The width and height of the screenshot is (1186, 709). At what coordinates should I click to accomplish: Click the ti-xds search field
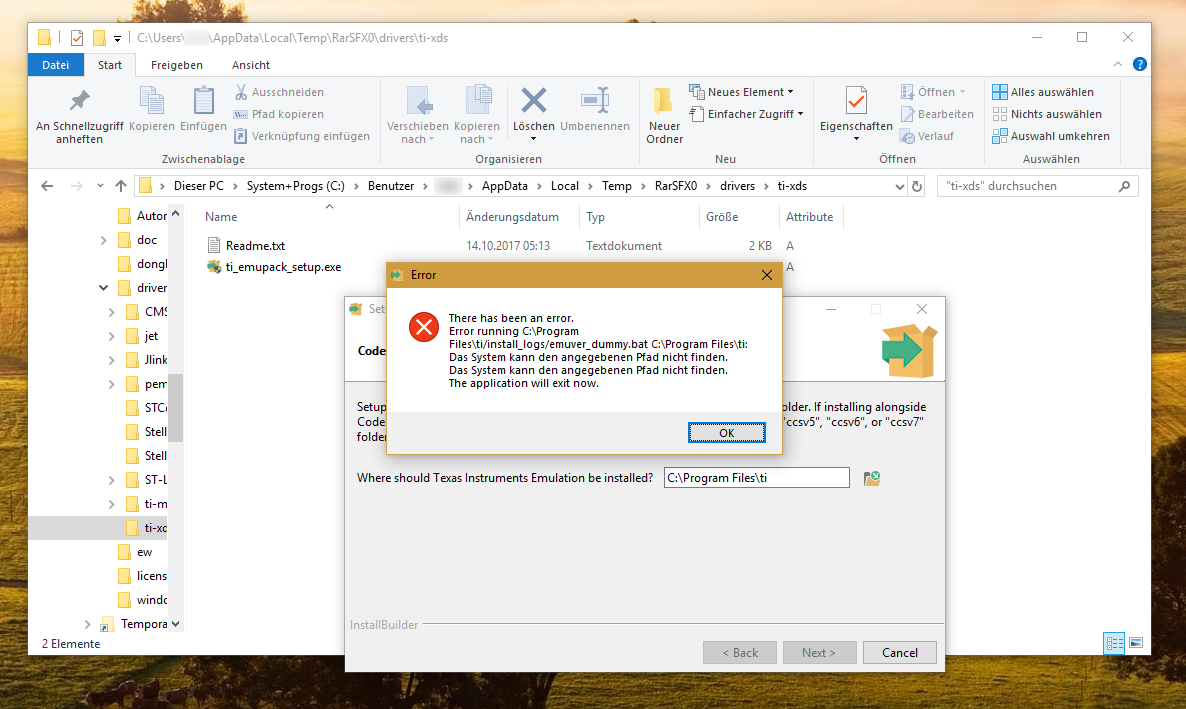click(x=1037, y=186)
